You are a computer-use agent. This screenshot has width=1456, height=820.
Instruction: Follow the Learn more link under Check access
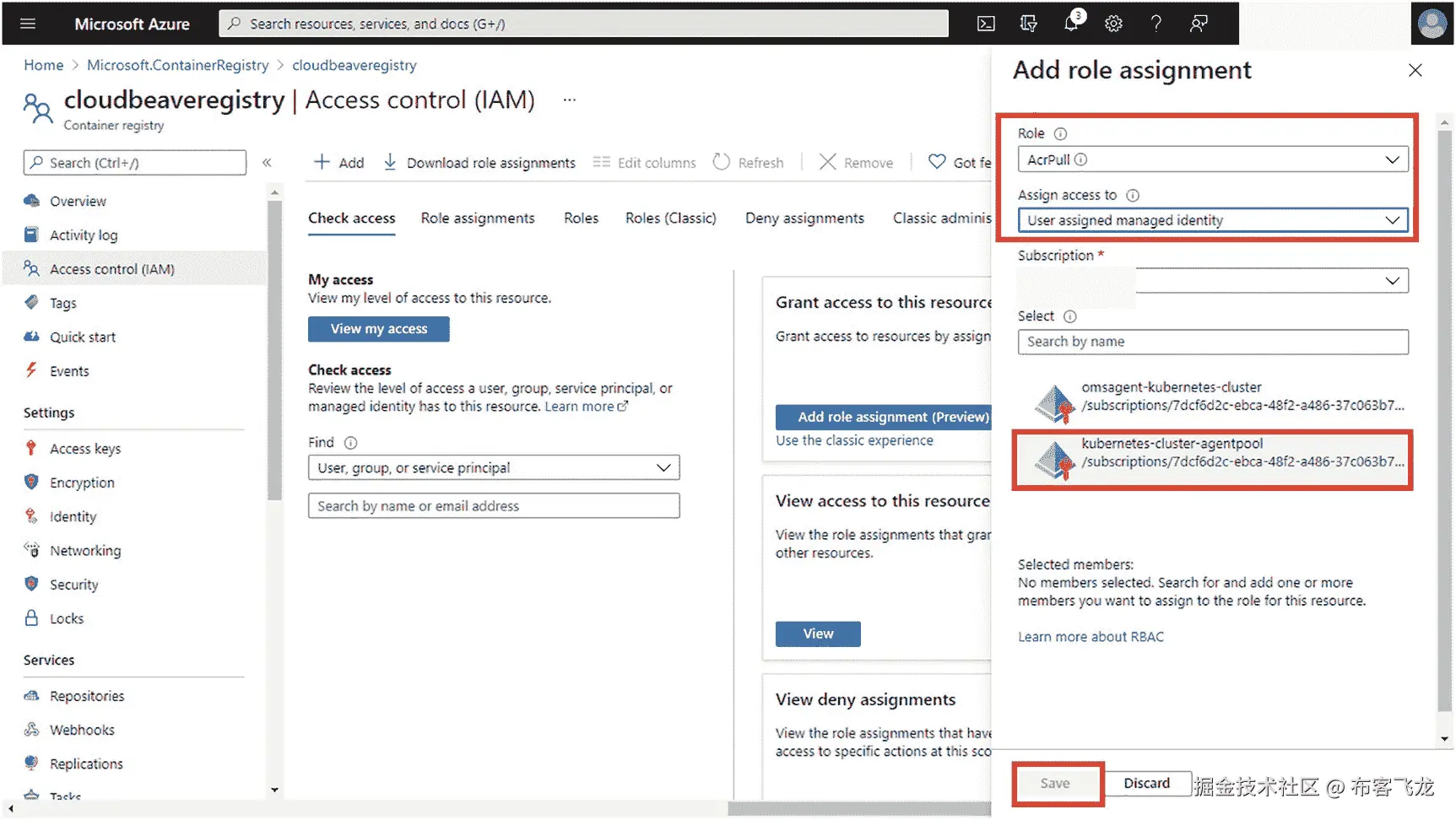point(586,407)
